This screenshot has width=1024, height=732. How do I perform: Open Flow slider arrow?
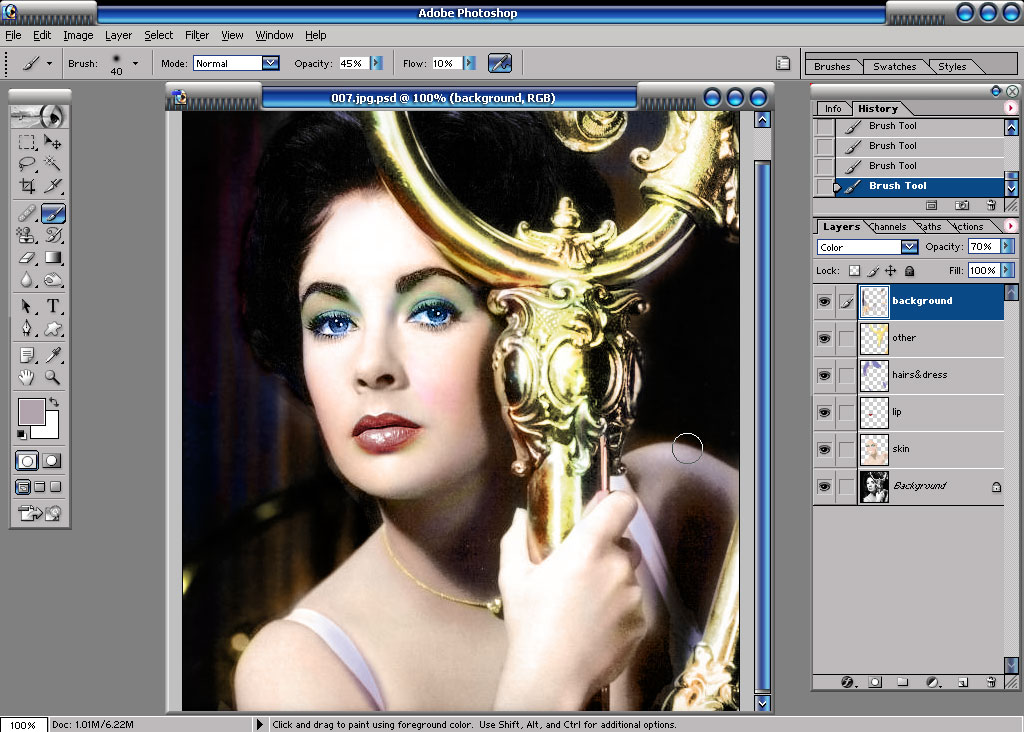click(x=469, y=63)
